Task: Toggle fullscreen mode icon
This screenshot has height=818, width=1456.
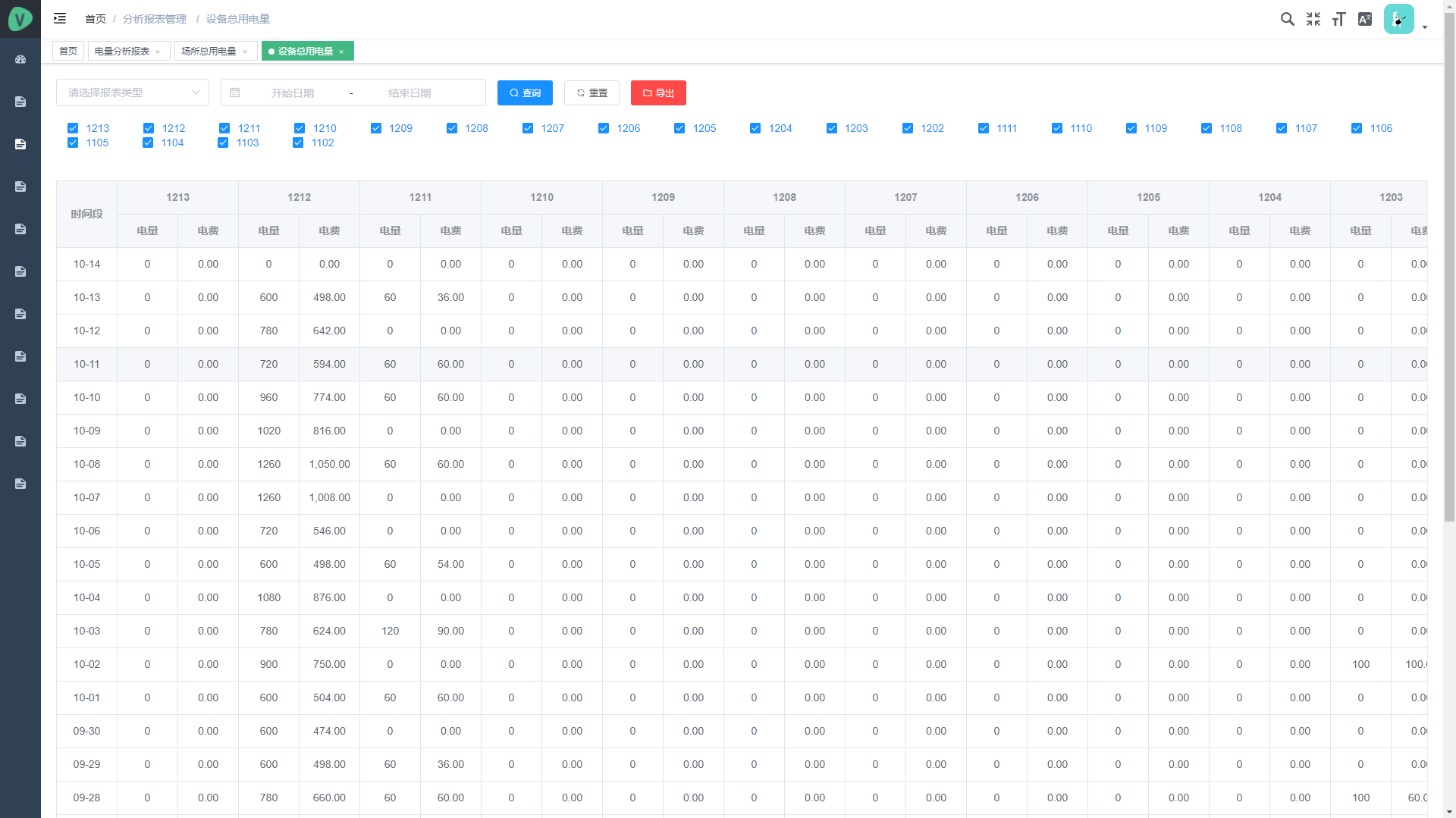Action: (x=1313, y=19)
